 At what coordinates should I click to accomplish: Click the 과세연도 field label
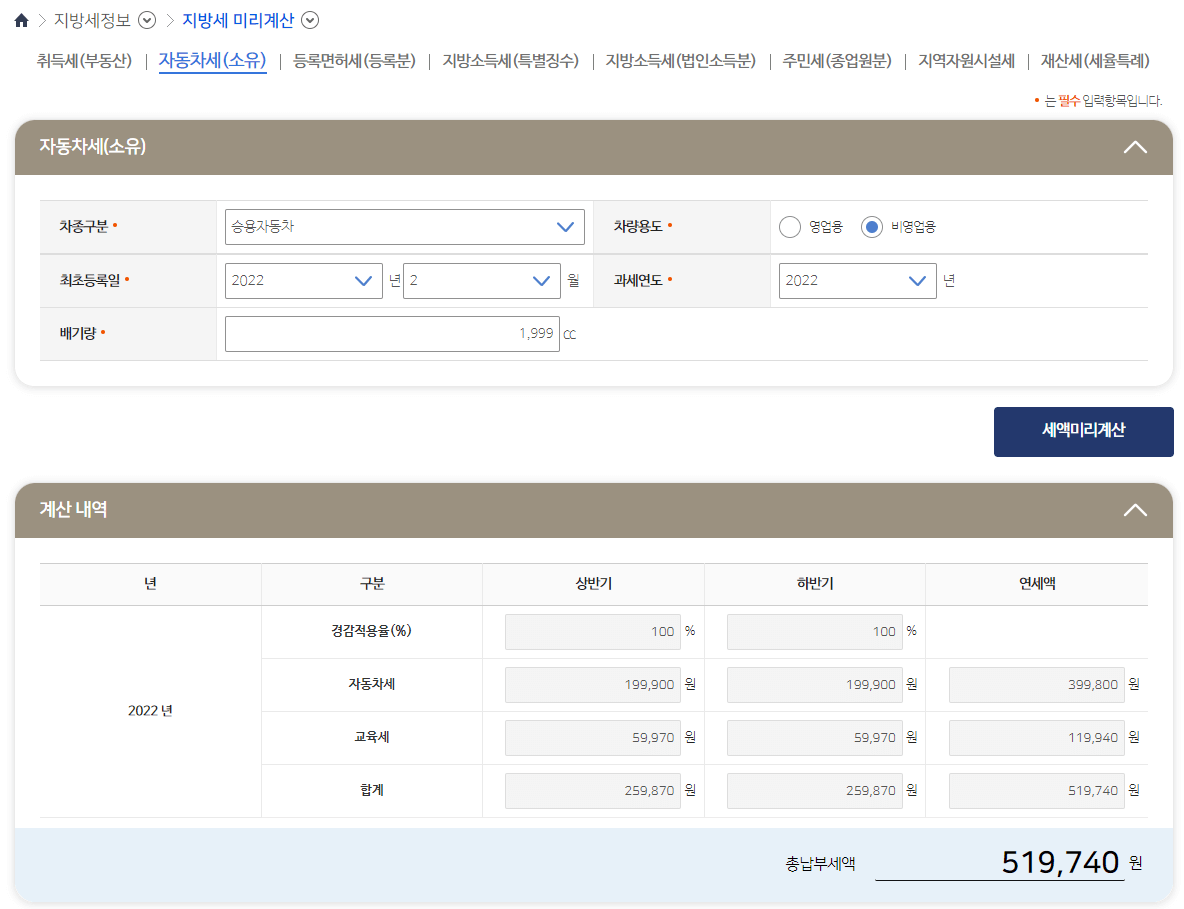638,280
